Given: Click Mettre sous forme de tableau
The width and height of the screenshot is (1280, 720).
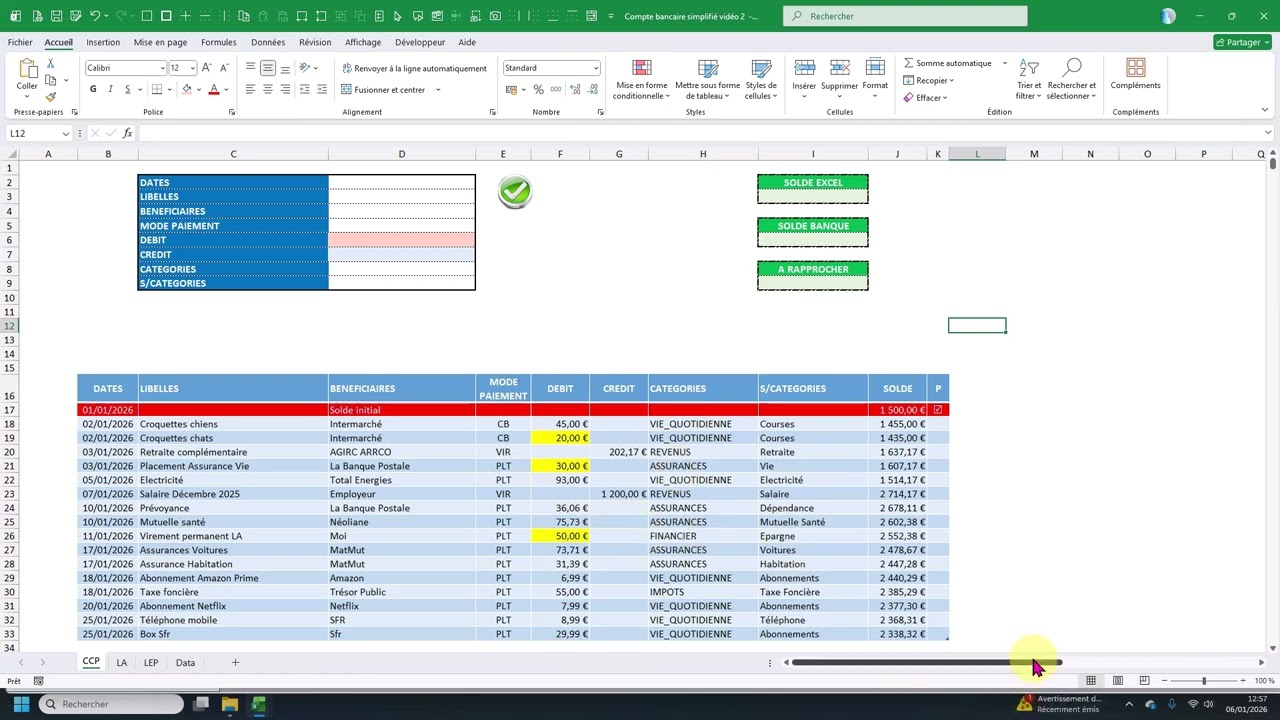Looking at the screenshot, I should (x=708, y=79).
